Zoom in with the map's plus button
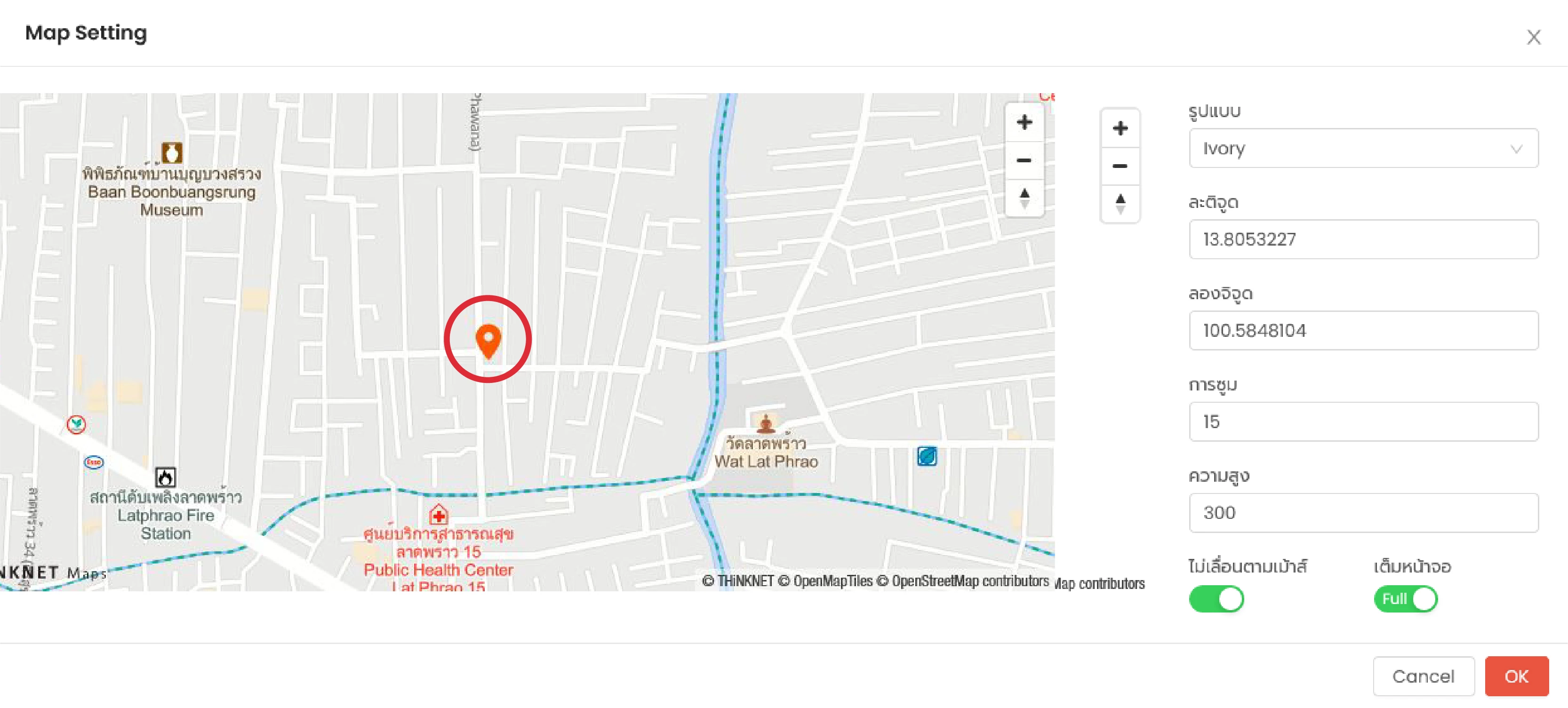This screenshot has height=708, width=1568. (x=1024, y=122)
